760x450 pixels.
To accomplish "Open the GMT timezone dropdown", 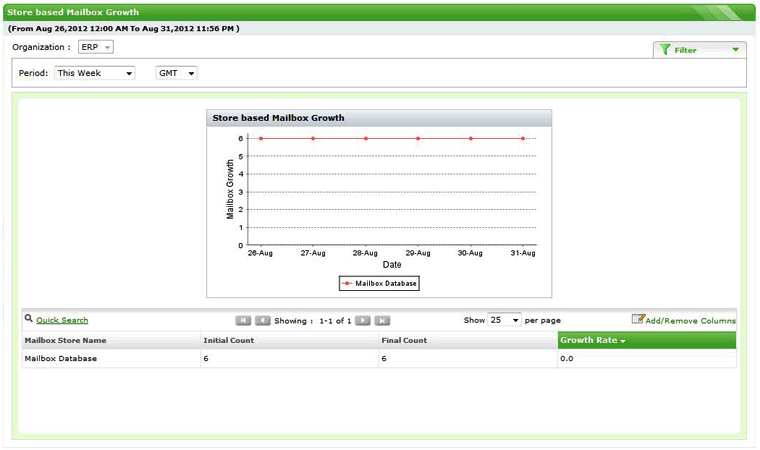I will point(176,73).
